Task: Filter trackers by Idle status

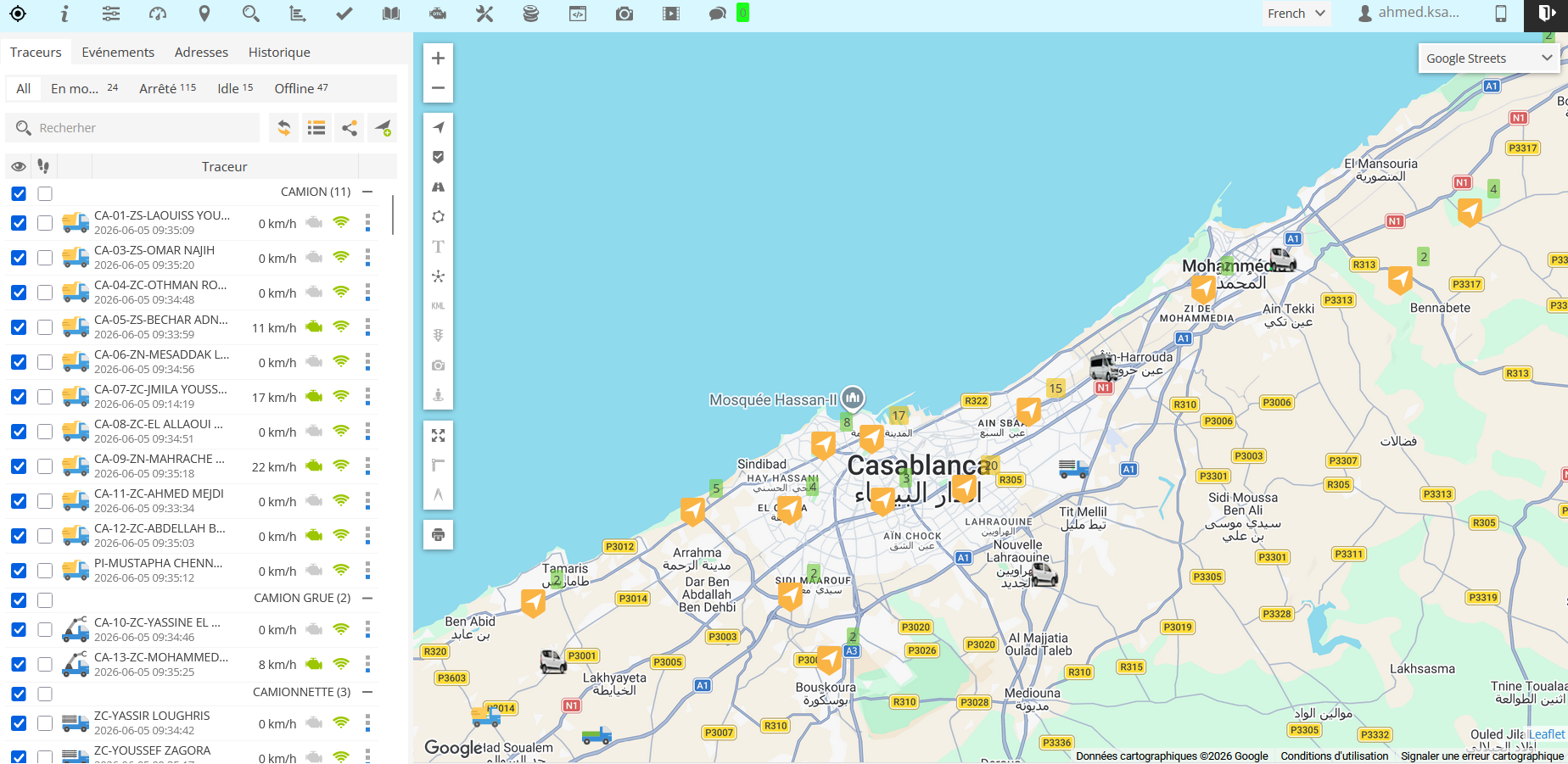Action: (235, 88)
